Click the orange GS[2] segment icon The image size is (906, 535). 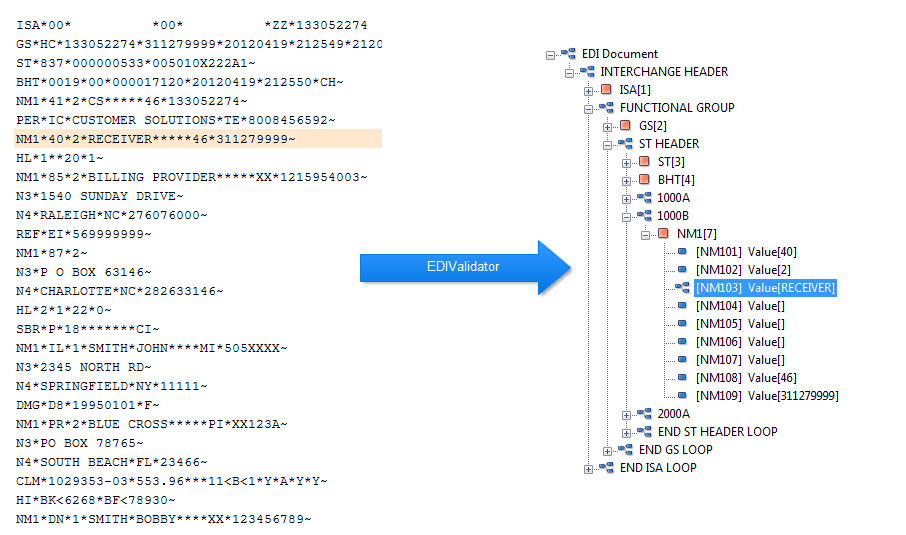point(625,125)
